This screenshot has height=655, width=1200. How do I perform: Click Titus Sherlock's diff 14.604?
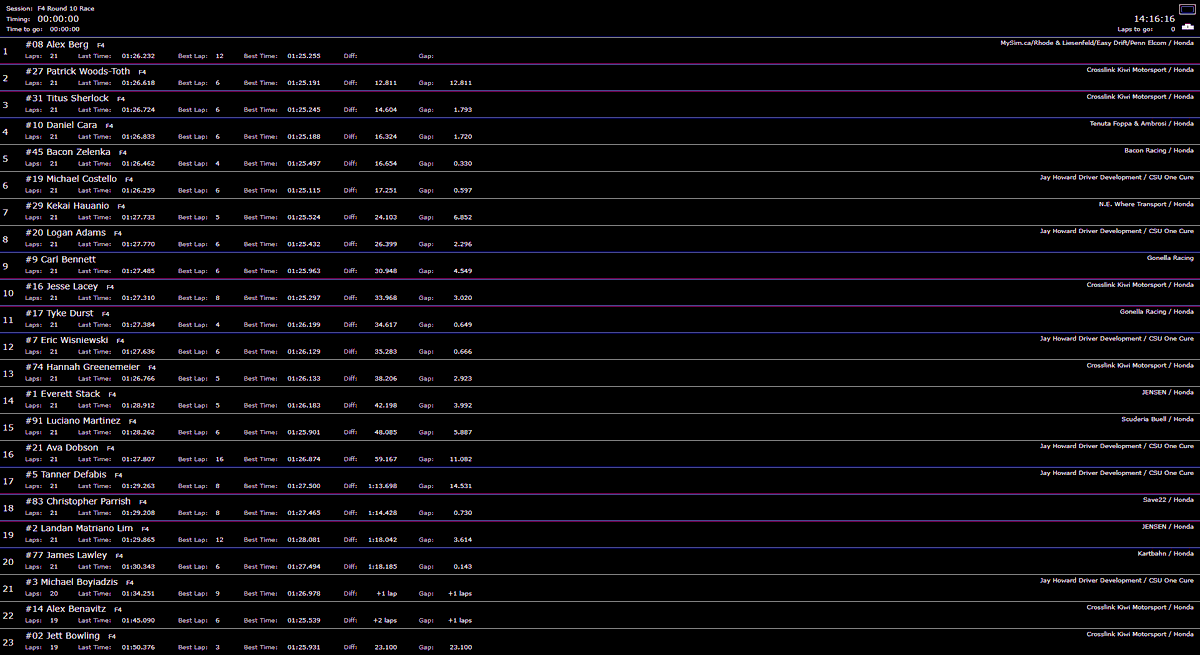pos(385,110)
